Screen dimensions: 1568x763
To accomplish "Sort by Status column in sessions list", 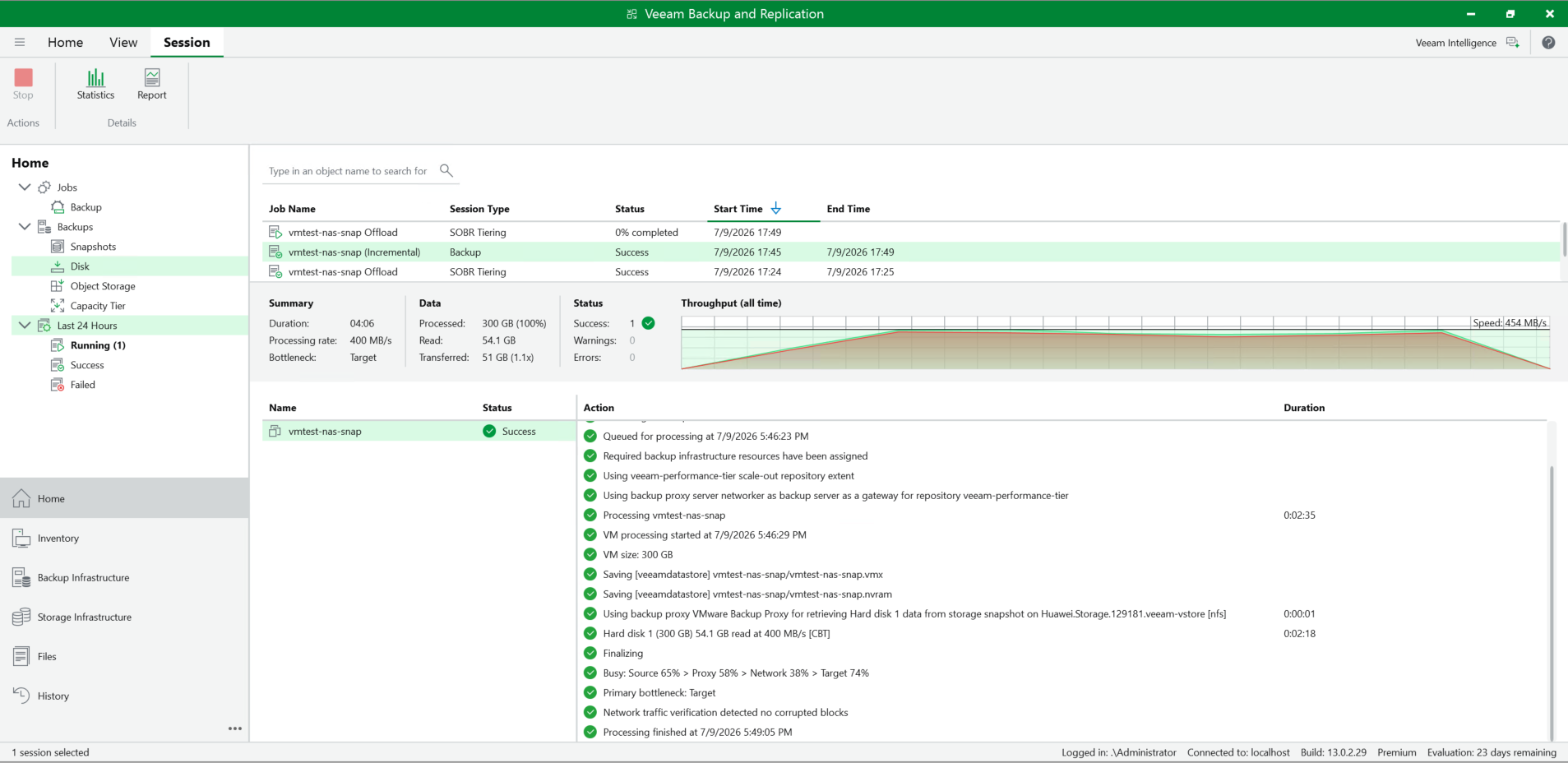I will pyautogui.click(x=630, y=209).
